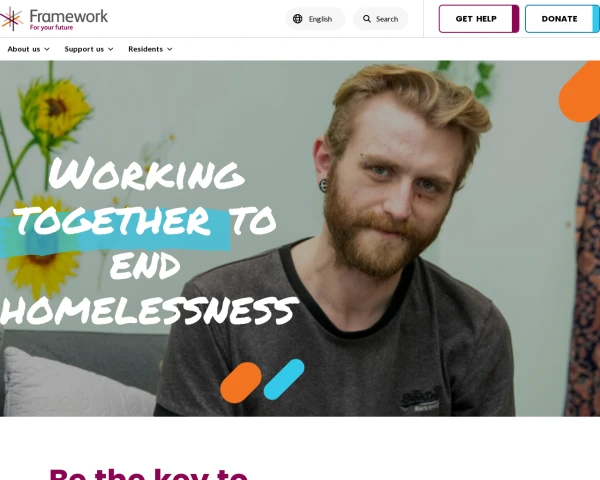Click the blue pill shape in hero
Image resolution: width=600 pixels, height=480 pixels.
(x=284, y=379)
